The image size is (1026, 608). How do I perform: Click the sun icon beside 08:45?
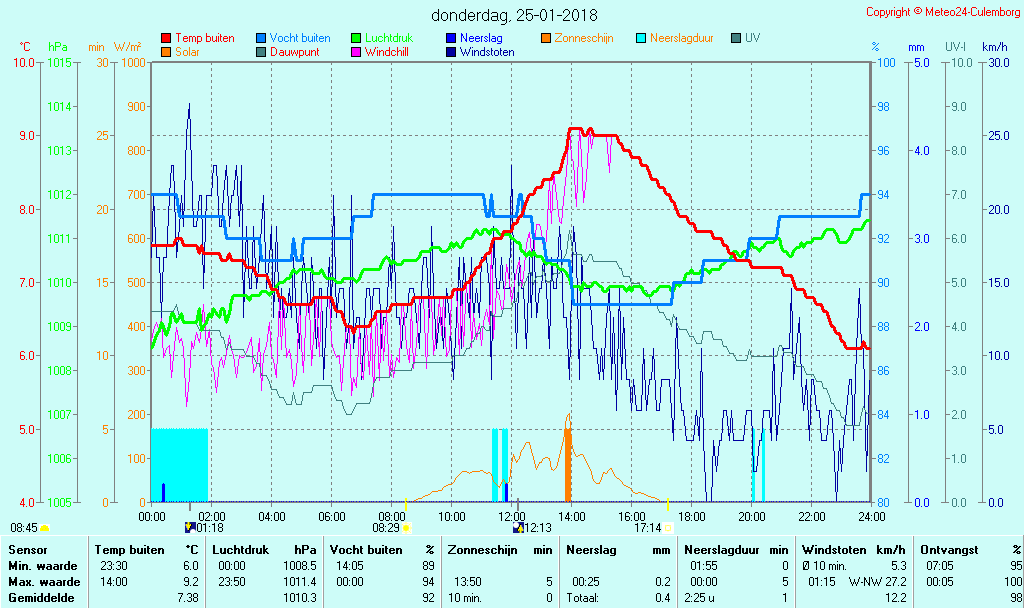45,527
